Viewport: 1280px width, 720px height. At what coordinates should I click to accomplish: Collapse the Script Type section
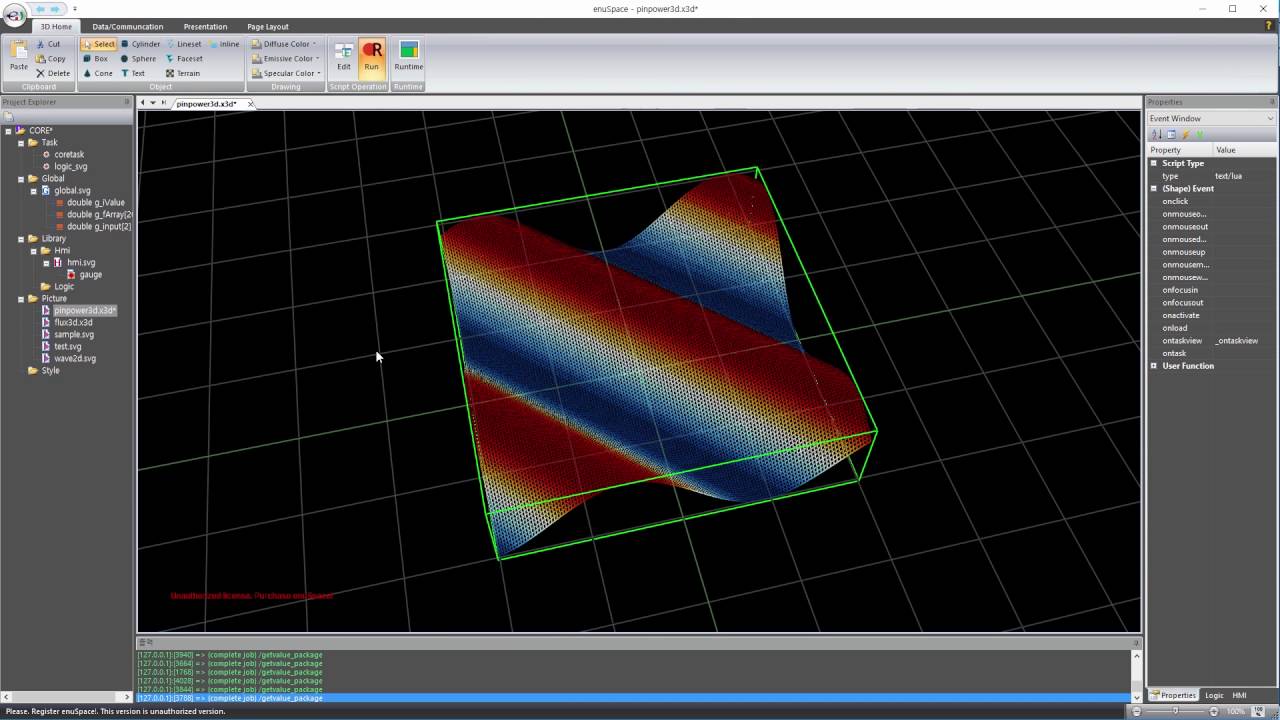tap(1153, 163)
